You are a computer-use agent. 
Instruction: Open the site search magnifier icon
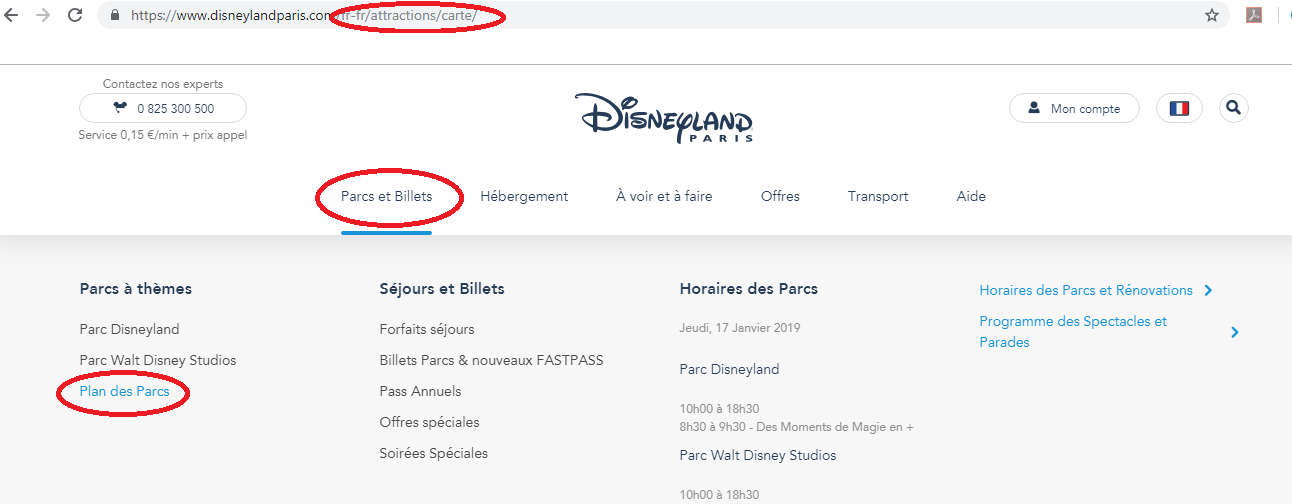1234,108
